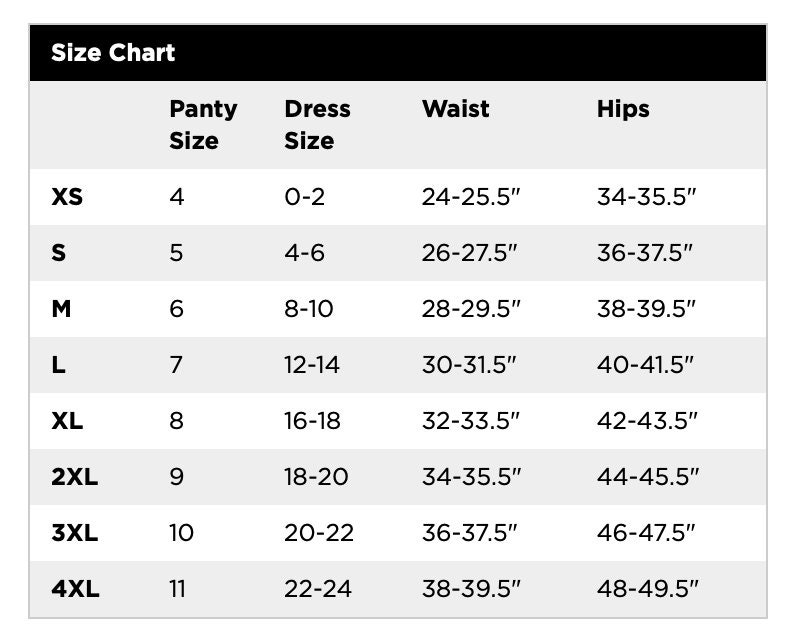This screenshot has height=642, width=800.
Task: Select the S row label
Action: tap(59, 253)
